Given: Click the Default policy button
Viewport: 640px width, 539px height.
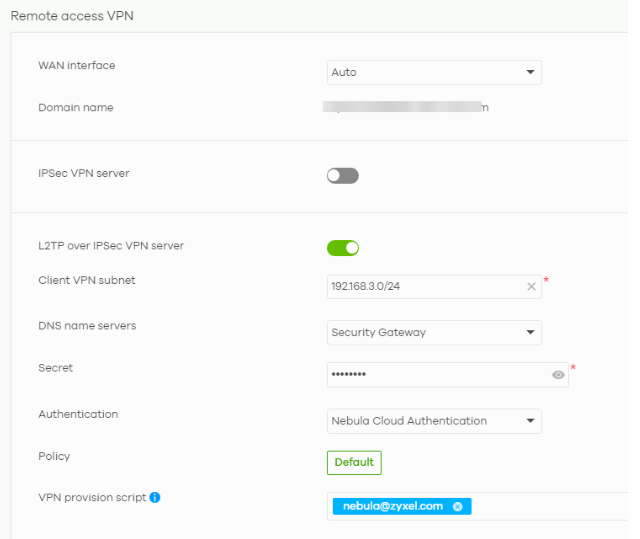Looking at the screenshot, I should pyautogui.click(x=354, y=463).
